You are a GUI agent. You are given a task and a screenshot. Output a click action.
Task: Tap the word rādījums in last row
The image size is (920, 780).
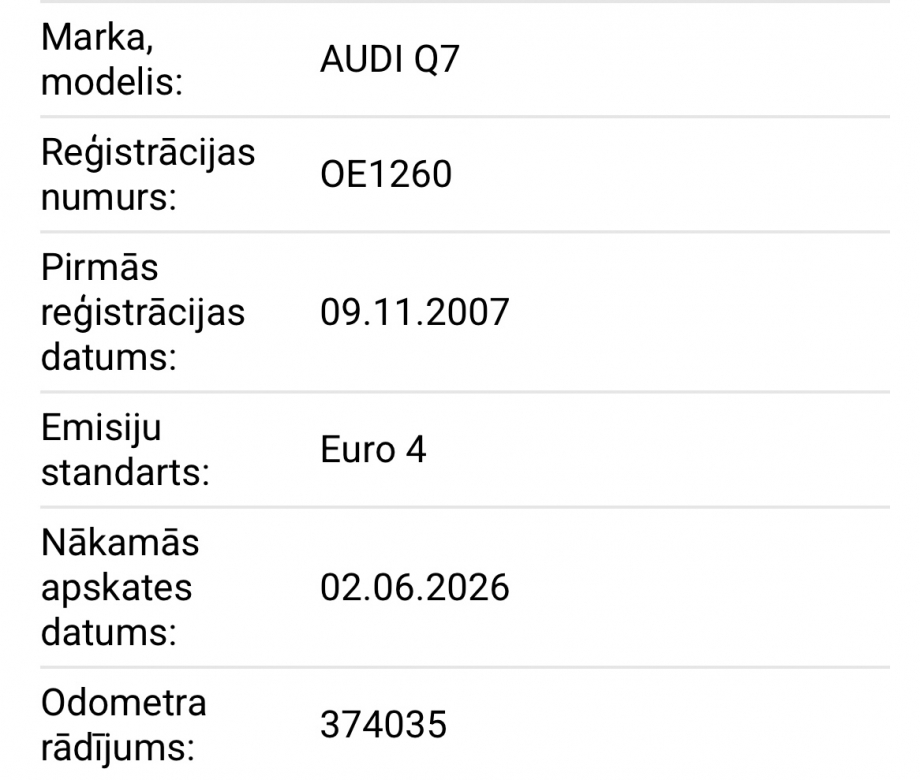coord(117,748)
